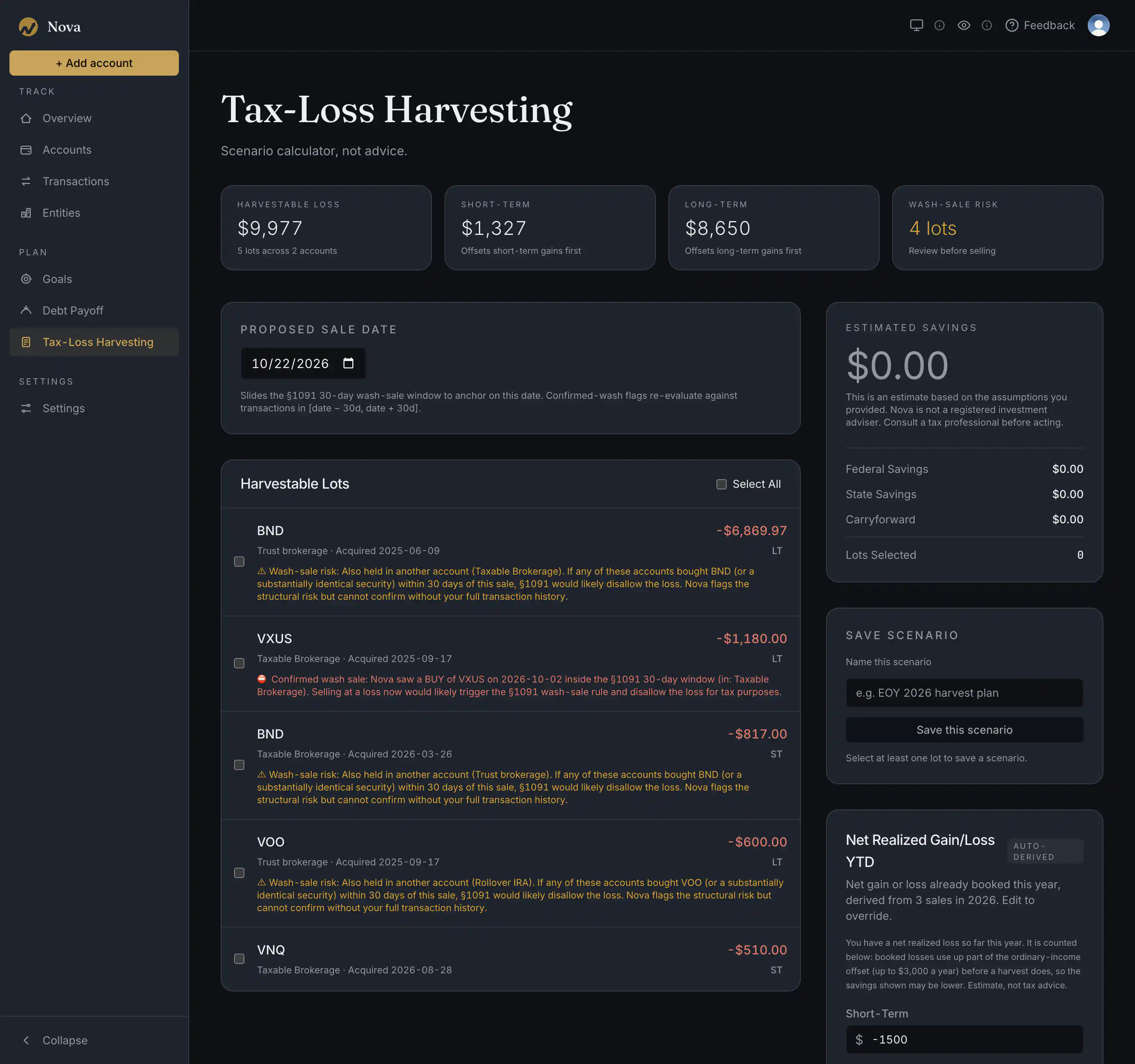
Task: Click the AUTO-DERIVED badge
Action: 1046,851
